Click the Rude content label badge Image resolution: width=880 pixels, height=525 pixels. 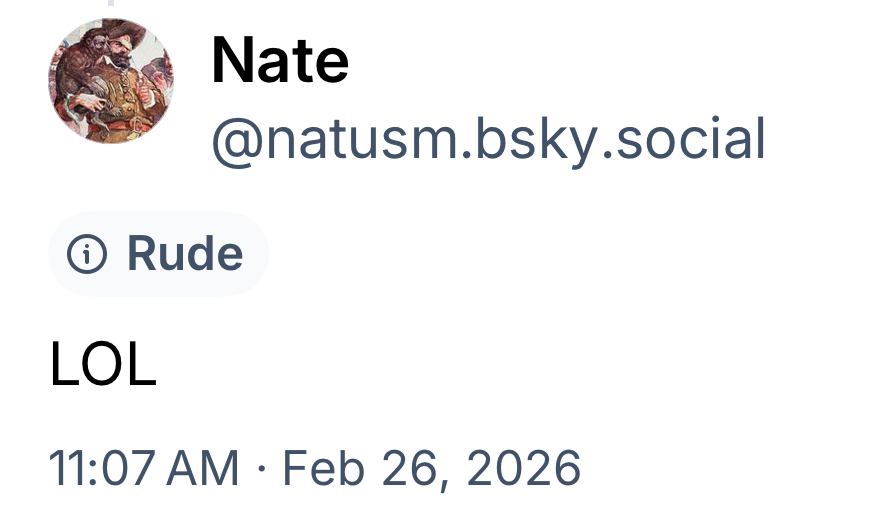pyautogui.click(x=158, y=254)
